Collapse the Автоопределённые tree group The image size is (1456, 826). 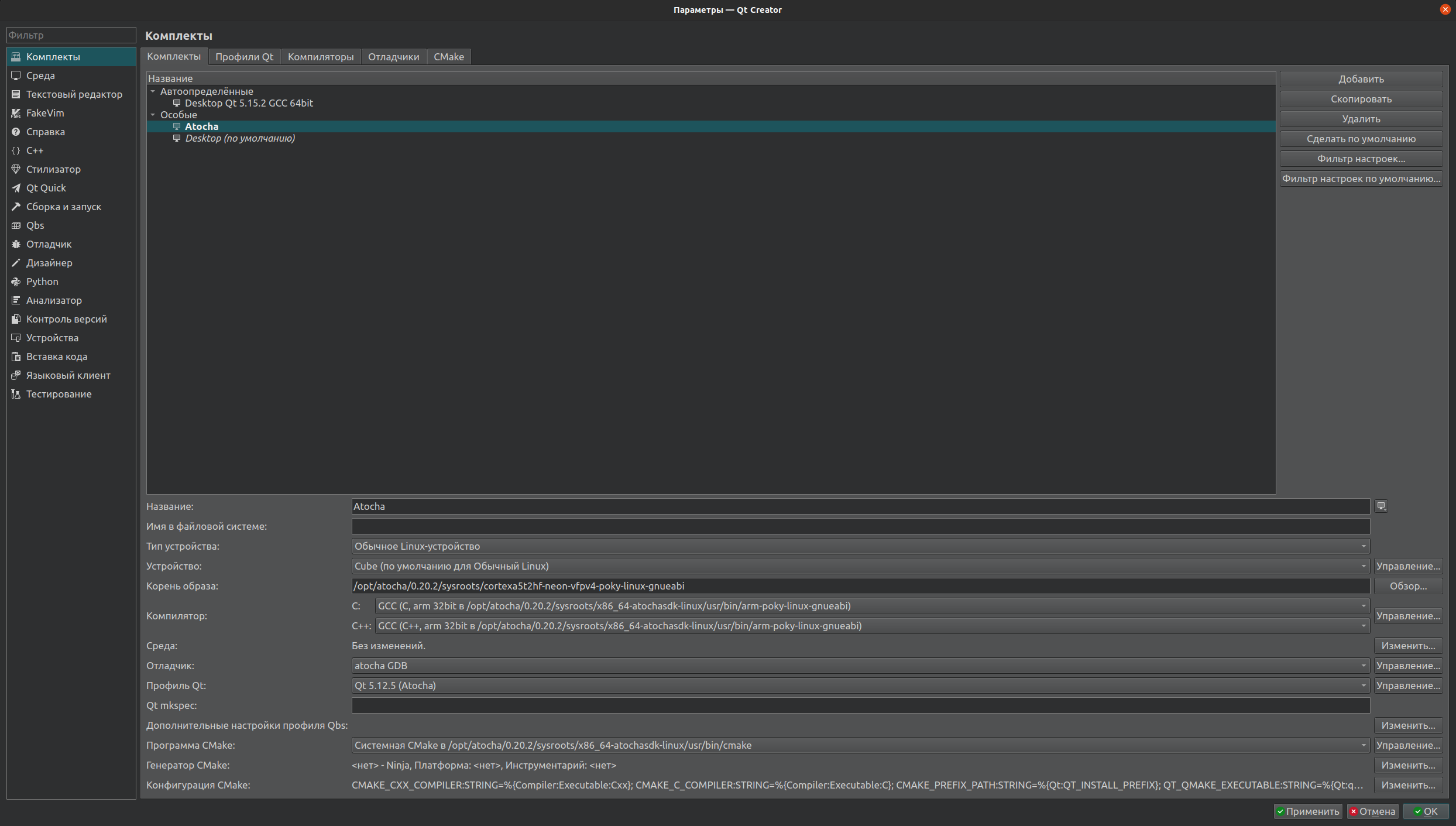(153, 91)
